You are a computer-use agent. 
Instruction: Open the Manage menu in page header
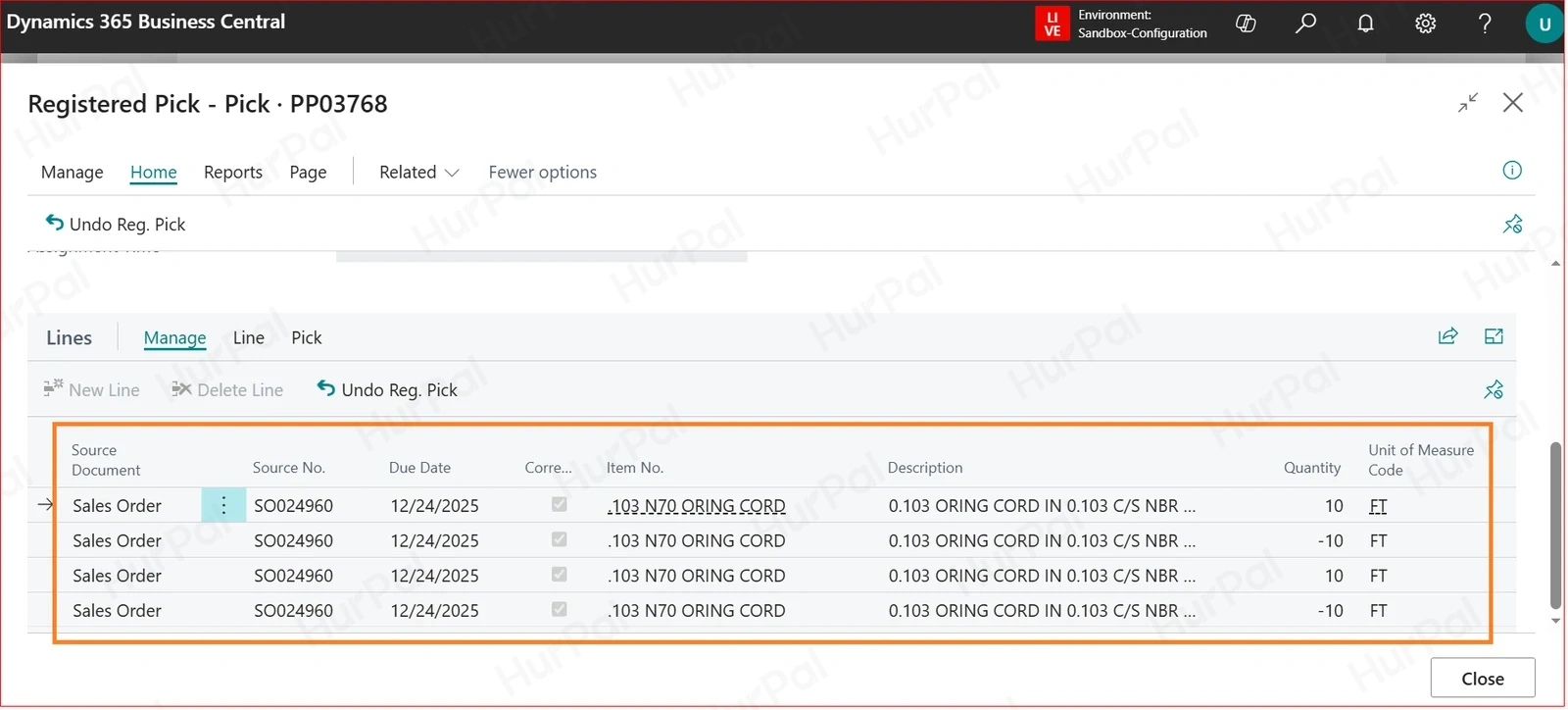(73, 172)
